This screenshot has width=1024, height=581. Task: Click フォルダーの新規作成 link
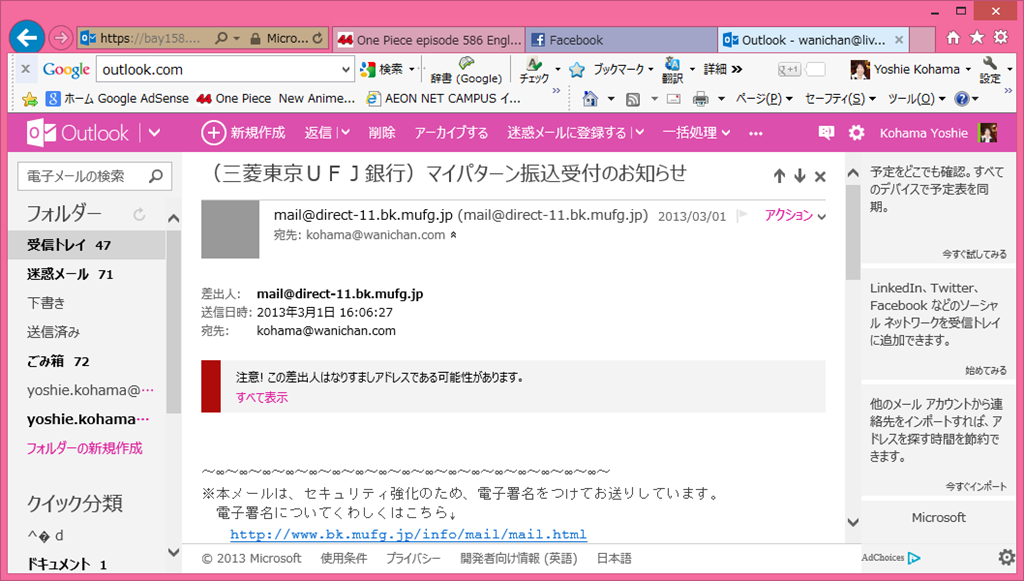[84, 448]
